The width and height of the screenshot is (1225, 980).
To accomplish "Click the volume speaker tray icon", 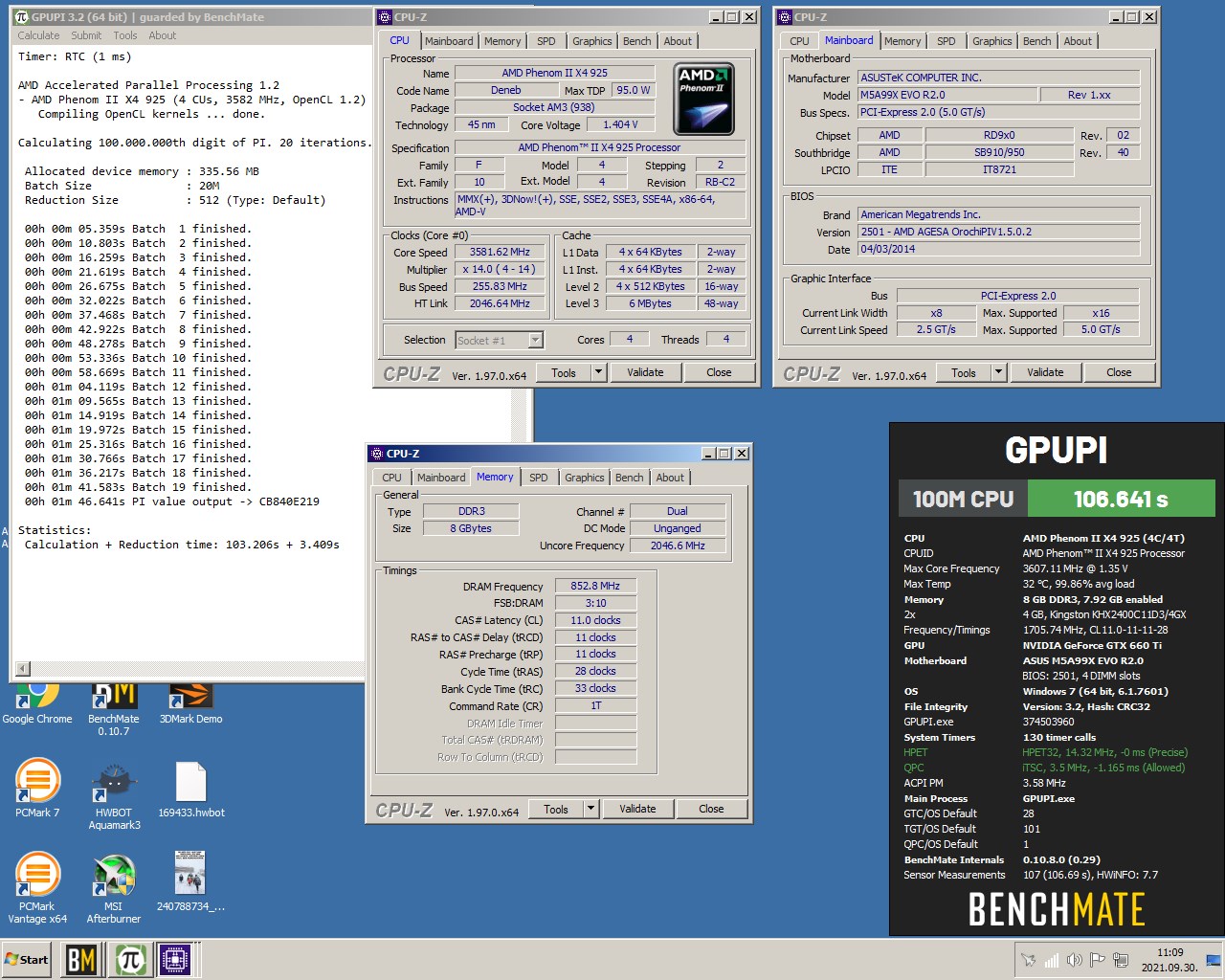I will coord(1075,960).
